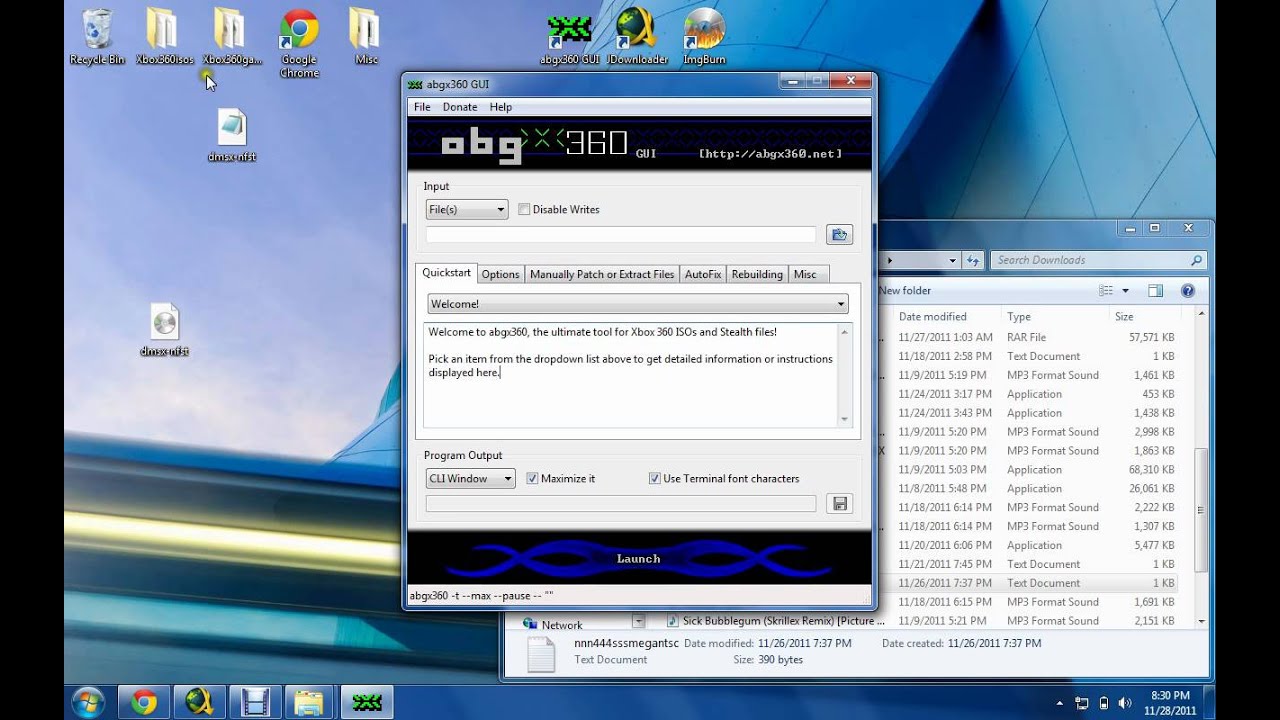1280x720 pixels.
Task: Open the Explorer view options arrow
Action: click(1125, 291)
